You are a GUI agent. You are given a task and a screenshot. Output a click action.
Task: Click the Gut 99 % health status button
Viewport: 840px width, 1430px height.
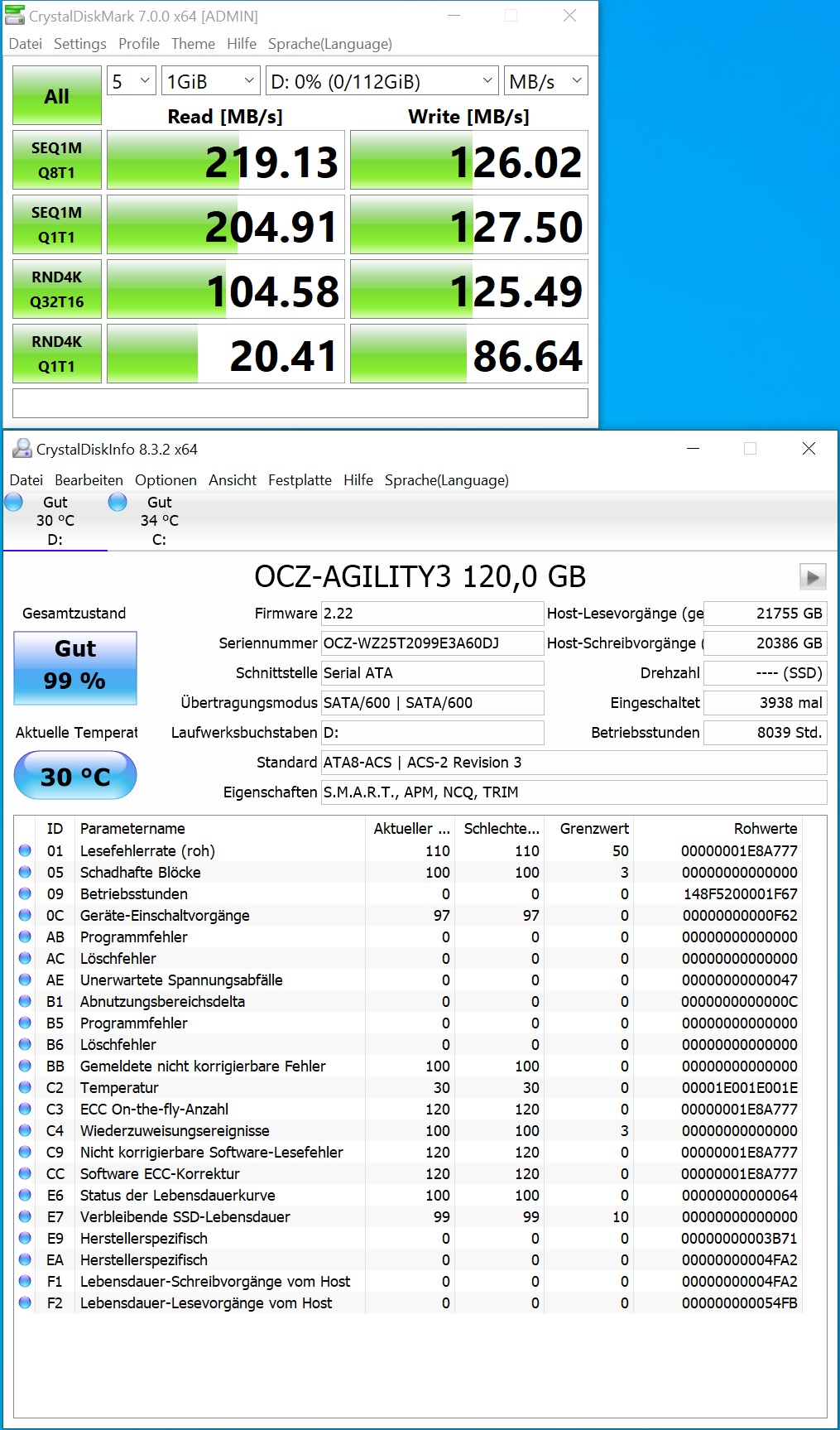75,668
